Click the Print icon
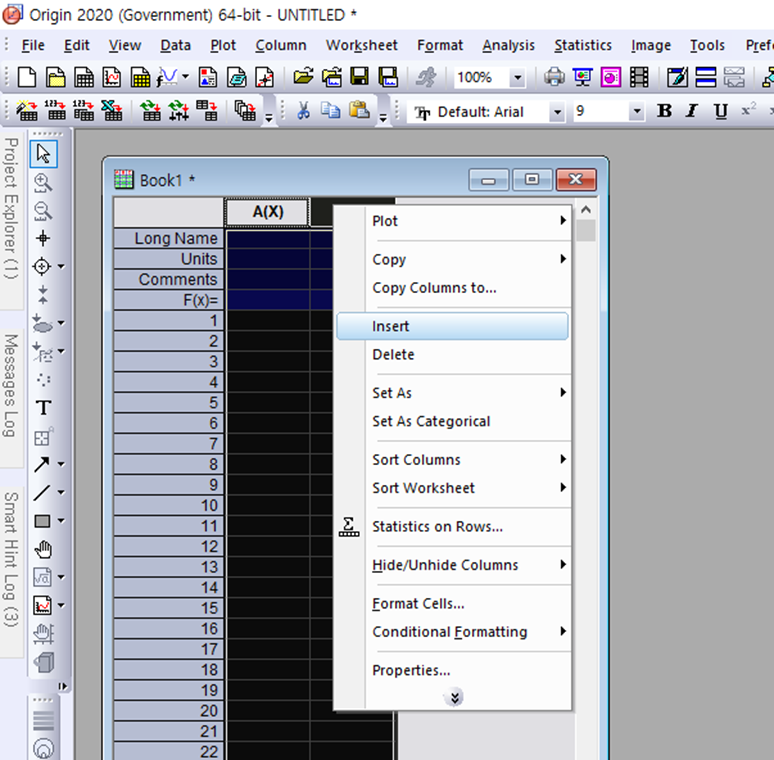 coord(554,77)
